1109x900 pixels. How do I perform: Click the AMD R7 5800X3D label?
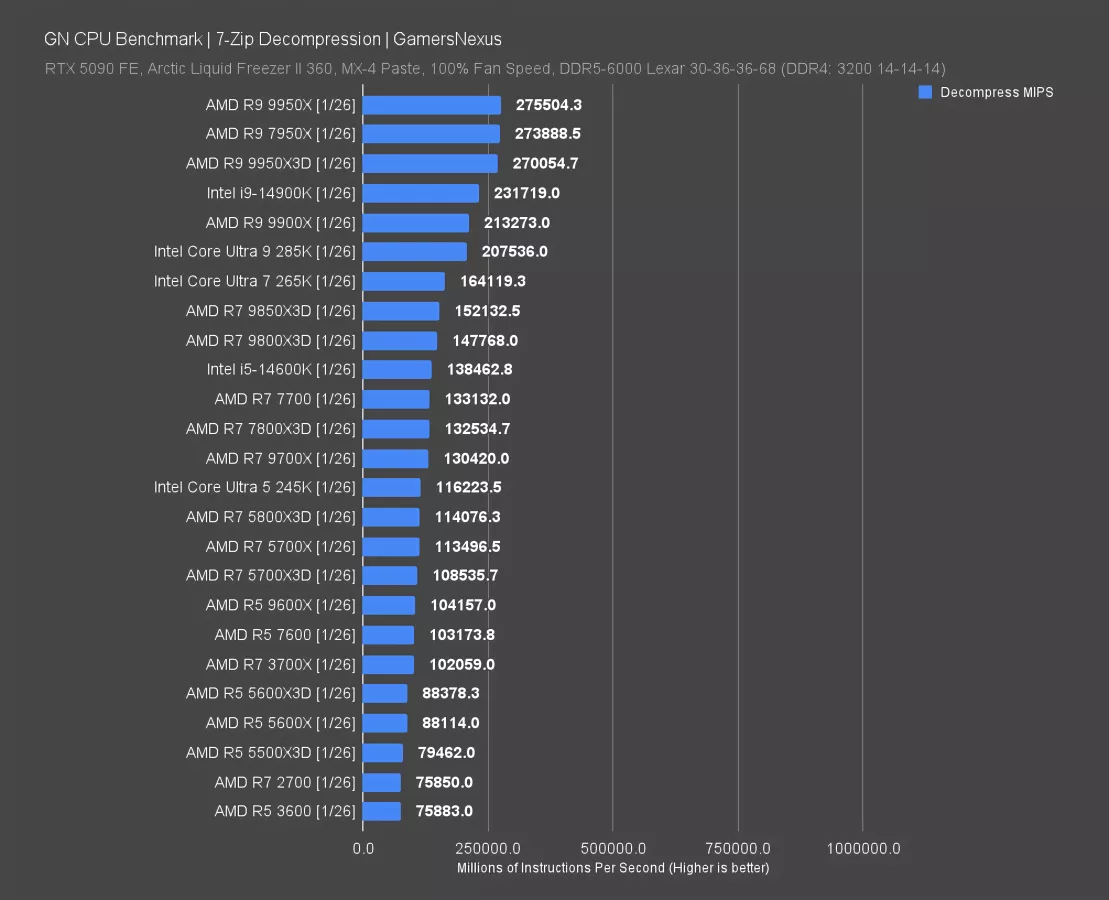point(270,517)
